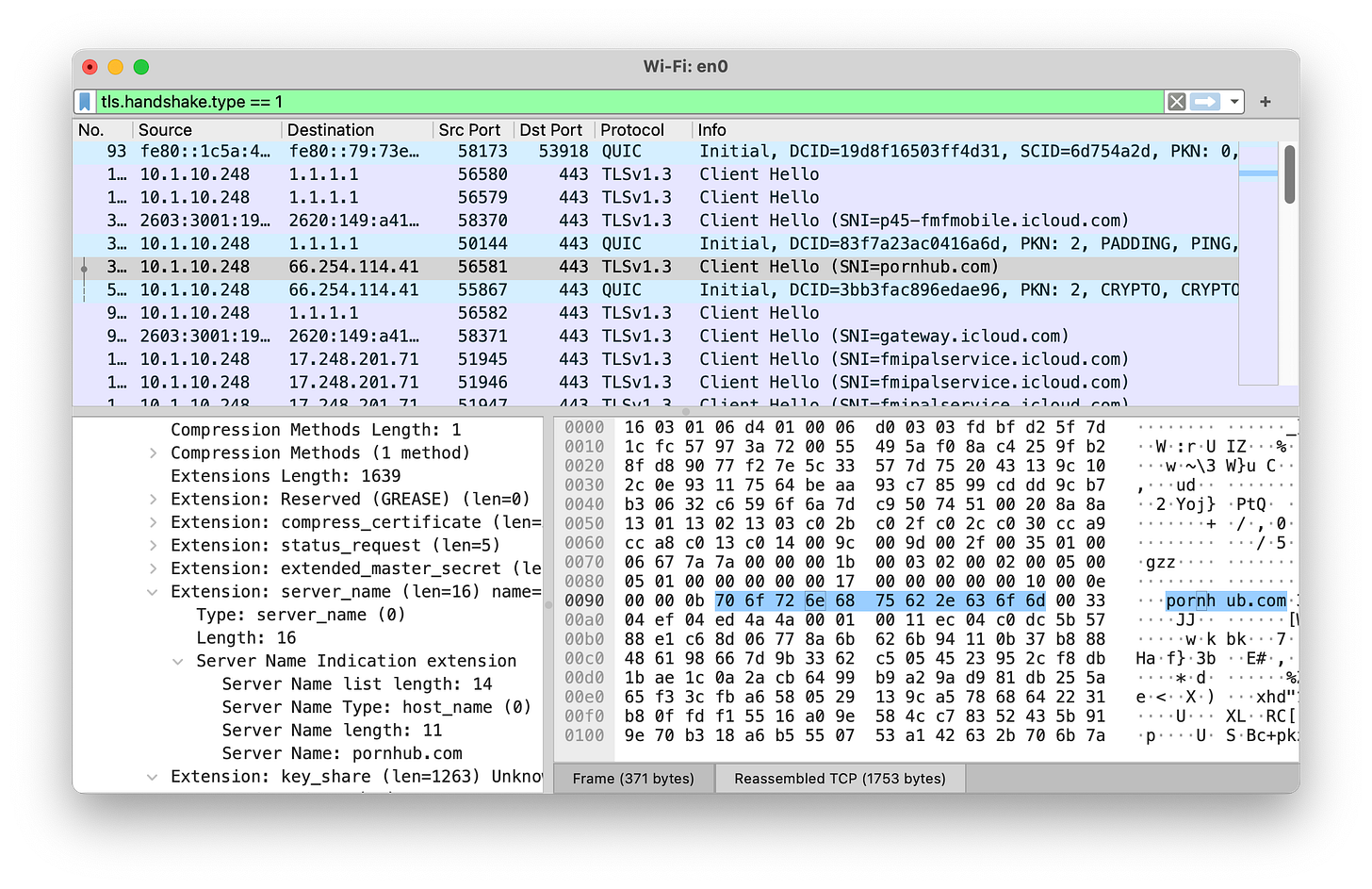This screenshot has height=889, width=1372.
Task: Expand Extension: compress_certificate
Action: point(154,522)
